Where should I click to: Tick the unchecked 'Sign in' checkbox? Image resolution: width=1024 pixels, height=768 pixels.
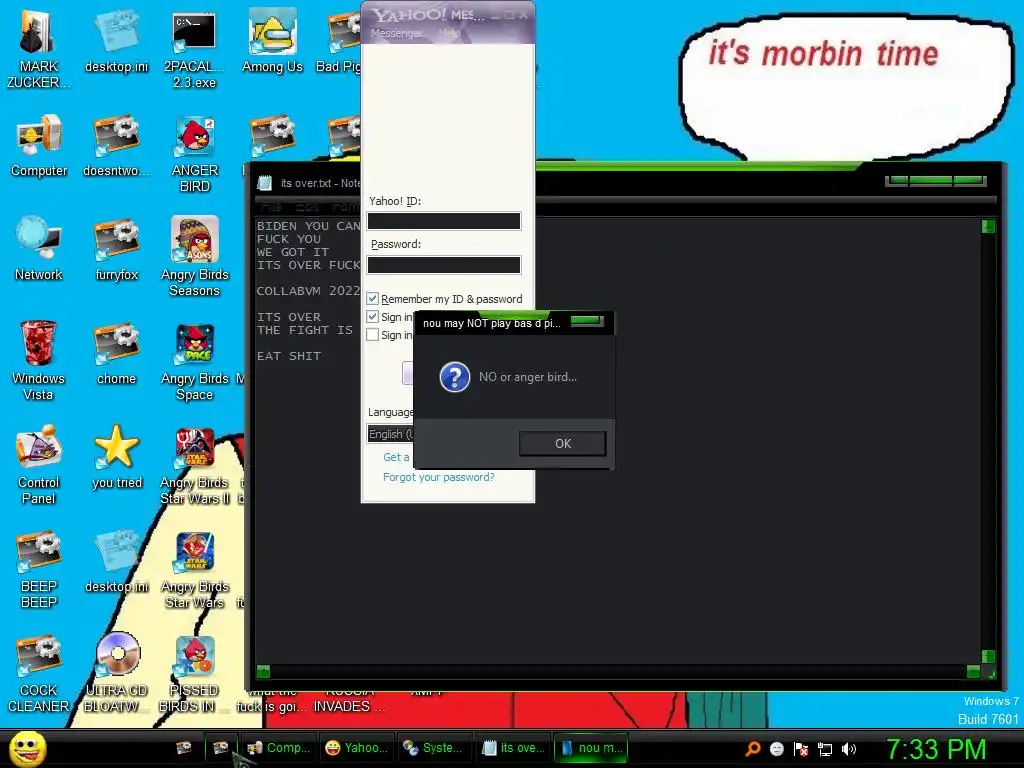[372, 334]
